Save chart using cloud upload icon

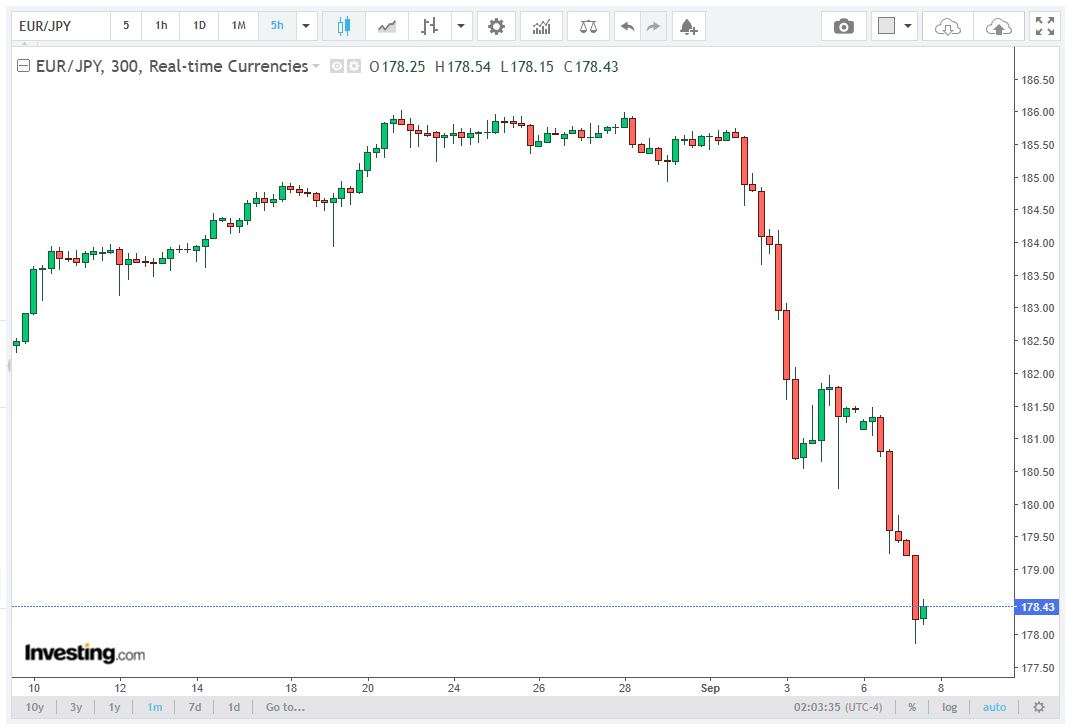click(999, 26)
